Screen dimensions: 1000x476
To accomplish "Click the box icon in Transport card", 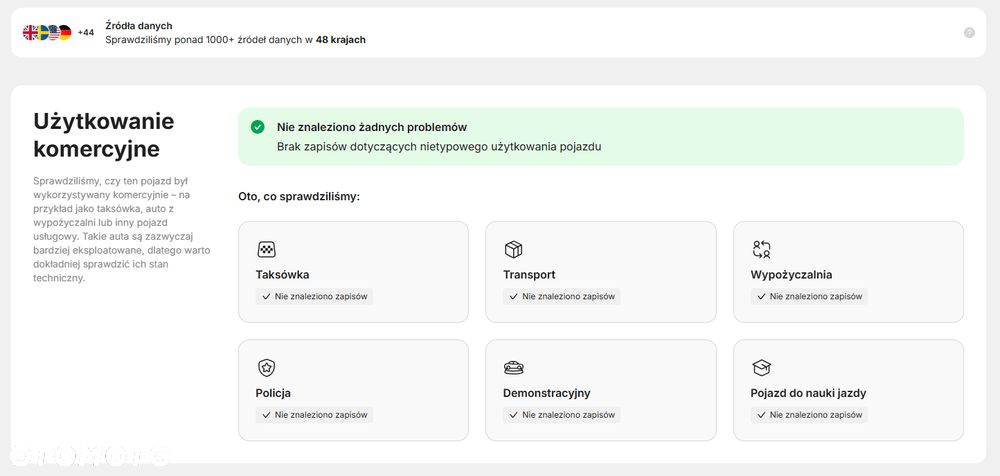I will click(513, 250).
